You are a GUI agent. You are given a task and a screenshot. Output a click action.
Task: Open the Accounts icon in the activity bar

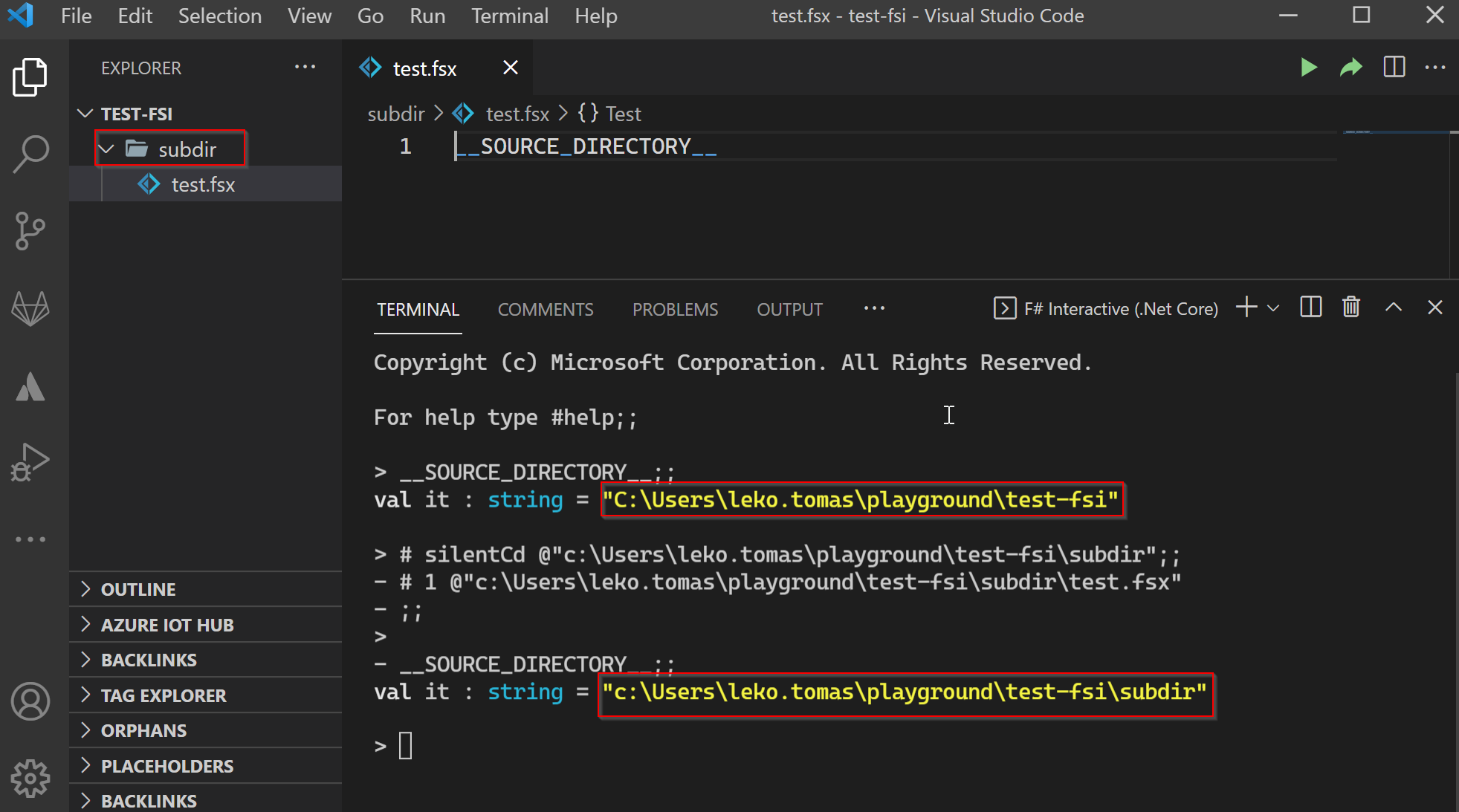pyautogui.click(x=30, y=701)
